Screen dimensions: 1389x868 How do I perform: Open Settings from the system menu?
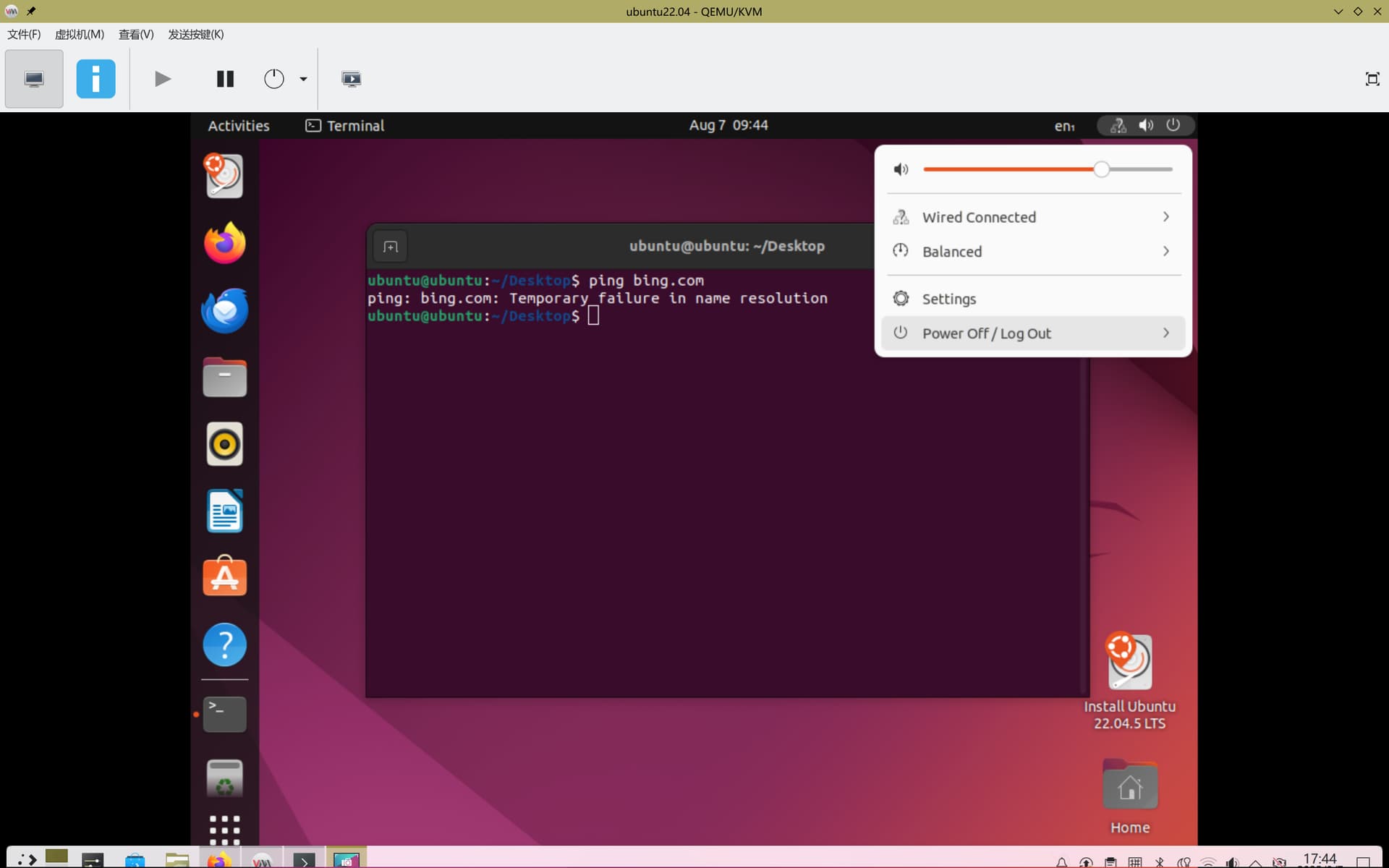[1032, 299]
